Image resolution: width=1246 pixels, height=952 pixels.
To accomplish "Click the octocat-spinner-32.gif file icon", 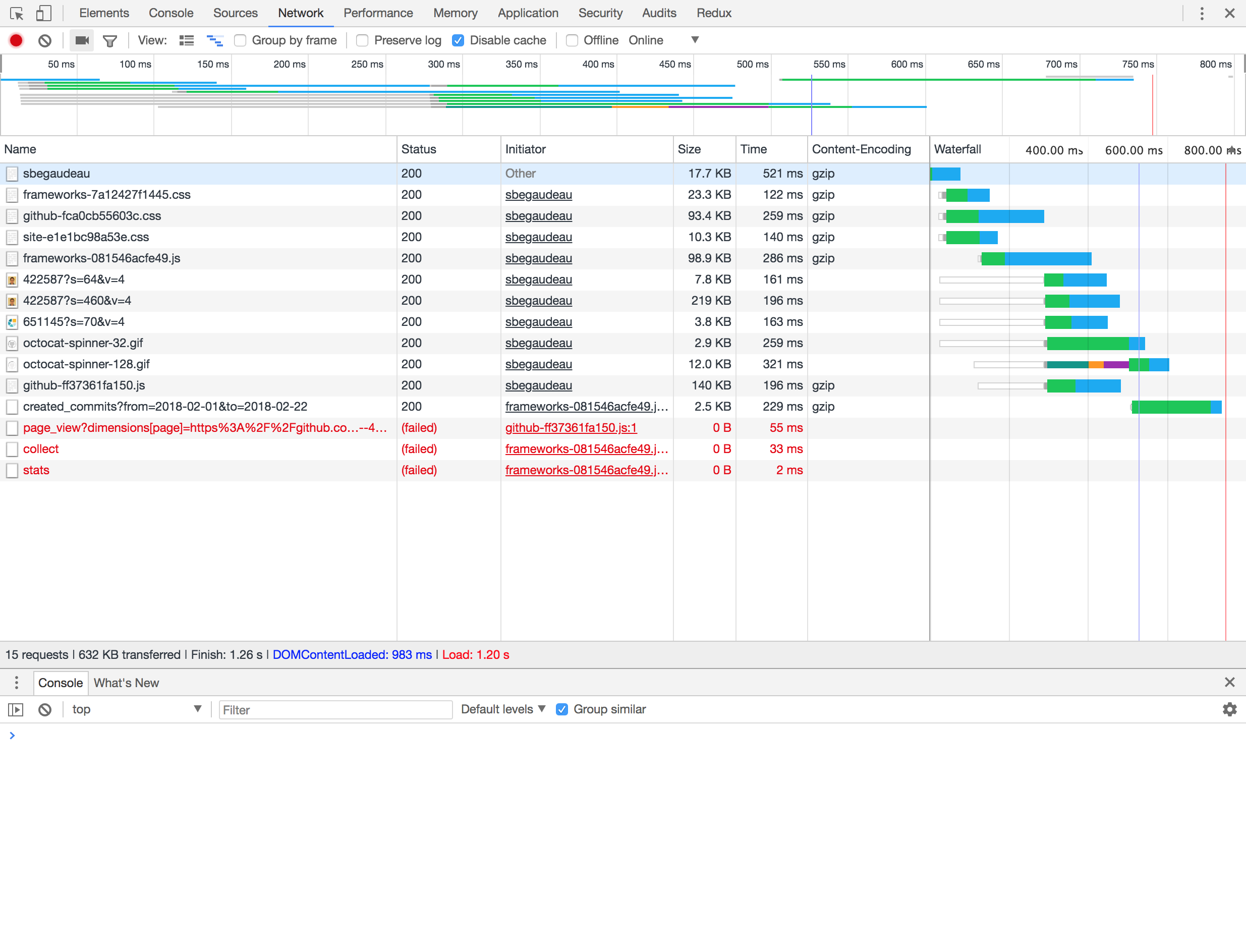I will [x=12, y=344].
